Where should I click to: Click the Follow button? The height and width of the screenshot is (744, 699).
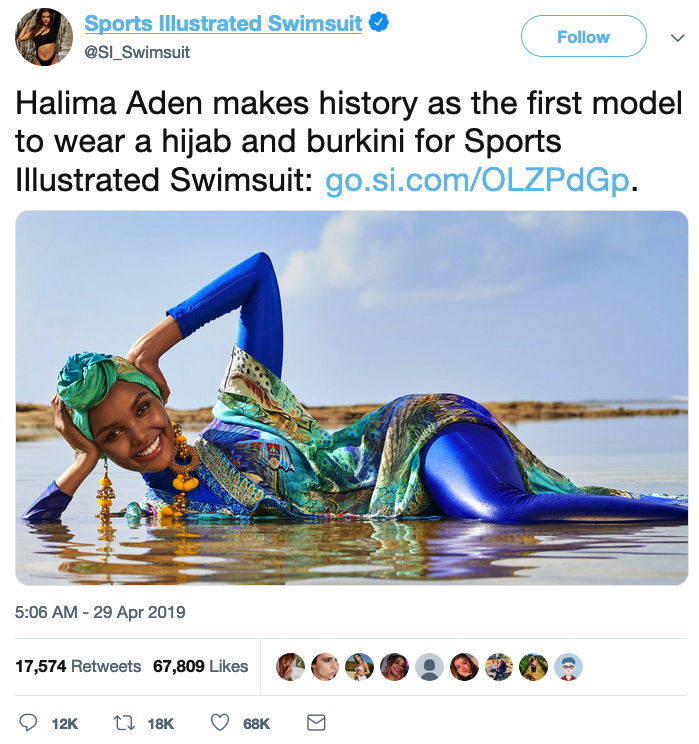click(x=584, y=37)
